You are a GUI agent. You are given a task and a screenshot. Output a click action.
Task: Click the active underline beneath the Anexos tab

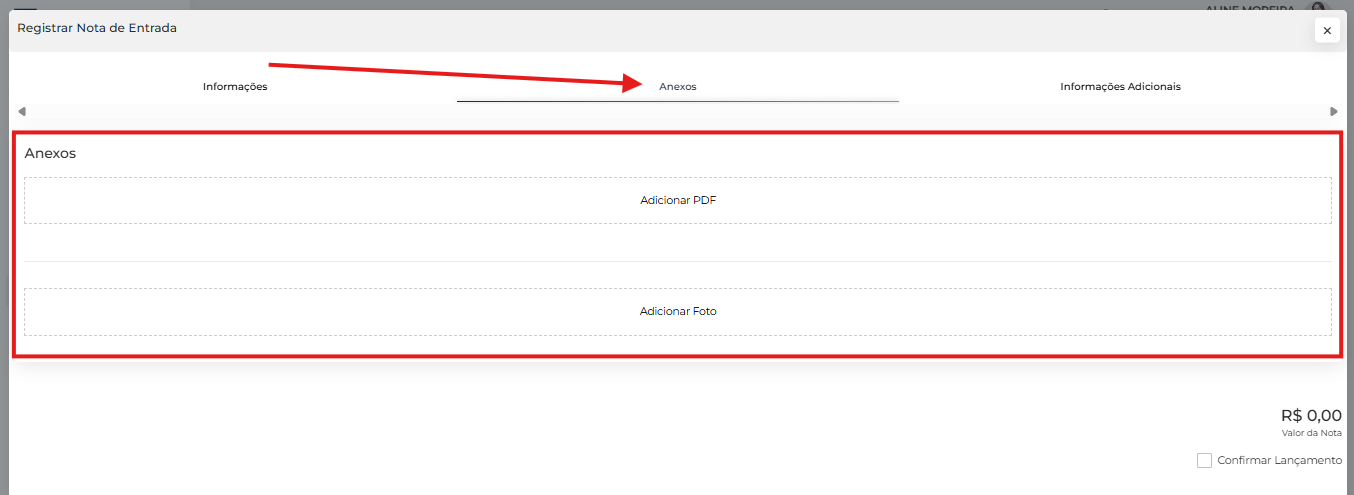click(678, 102)
